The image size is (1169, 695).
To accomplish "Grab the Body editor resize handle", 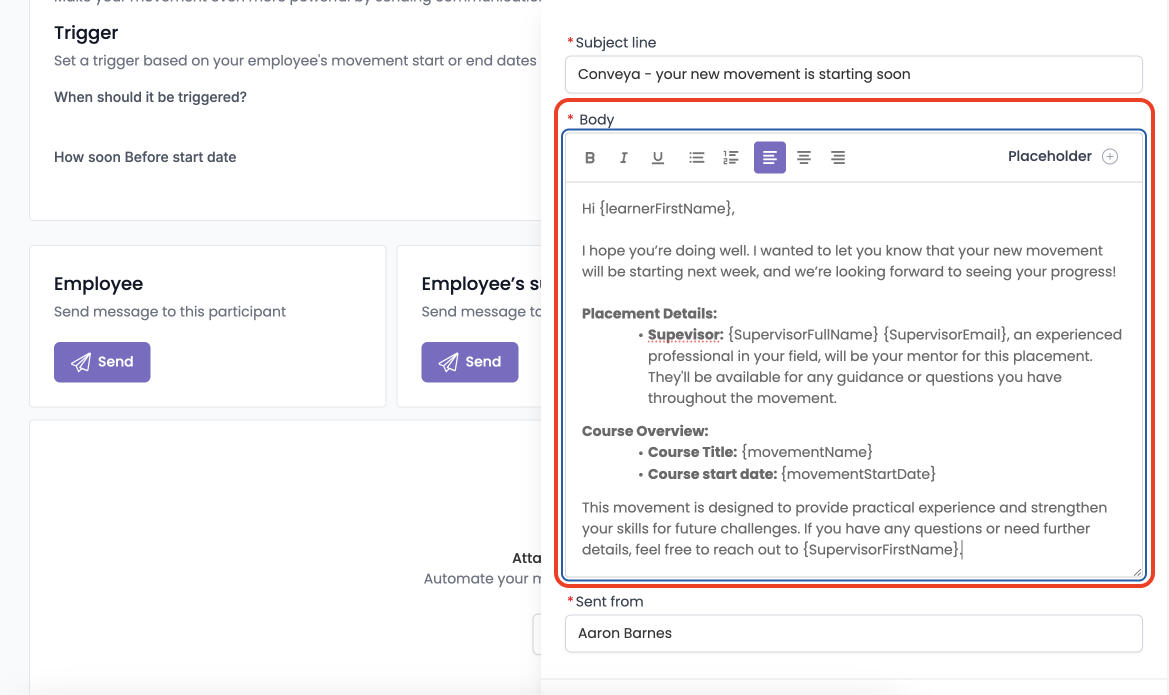I will click(1137, 572).
